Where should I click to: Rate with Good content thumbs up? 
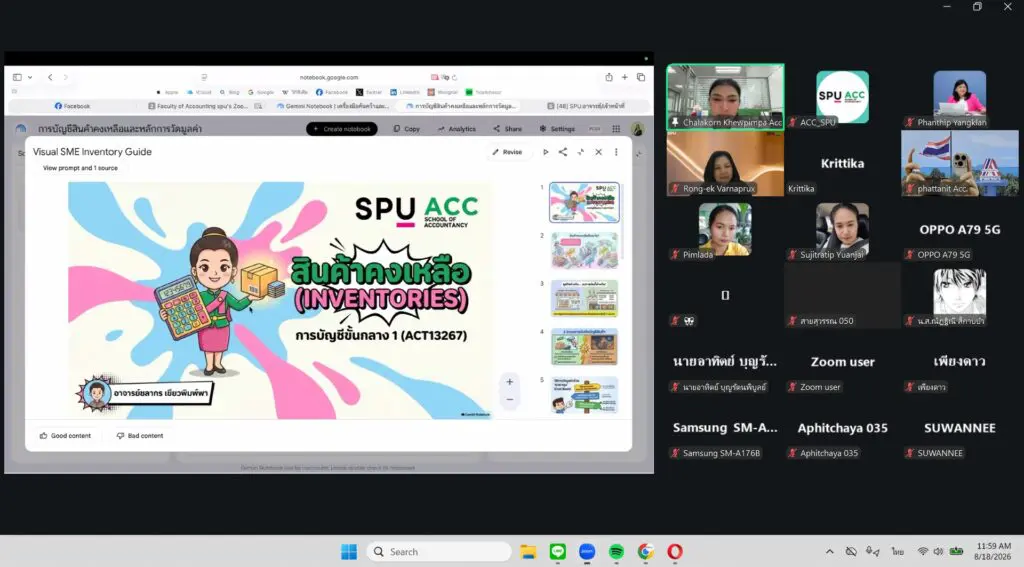click(x=65, y=436)
